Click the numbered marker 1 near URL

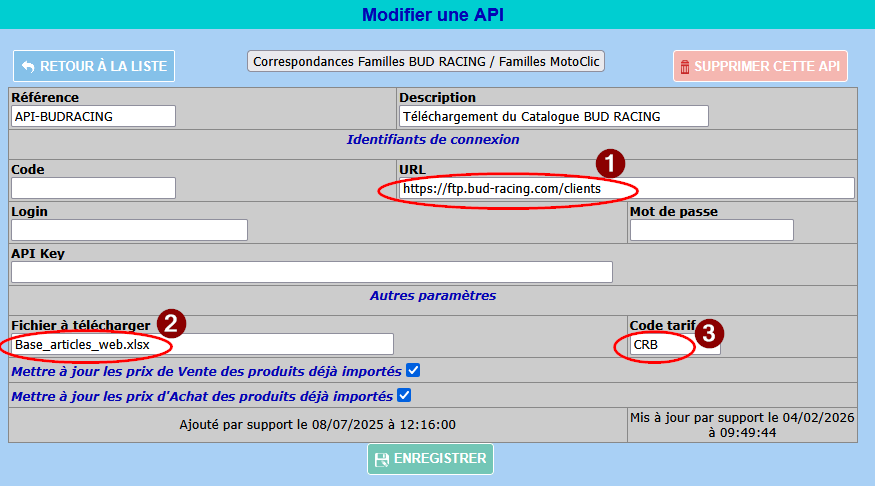[x=610, y=164]
